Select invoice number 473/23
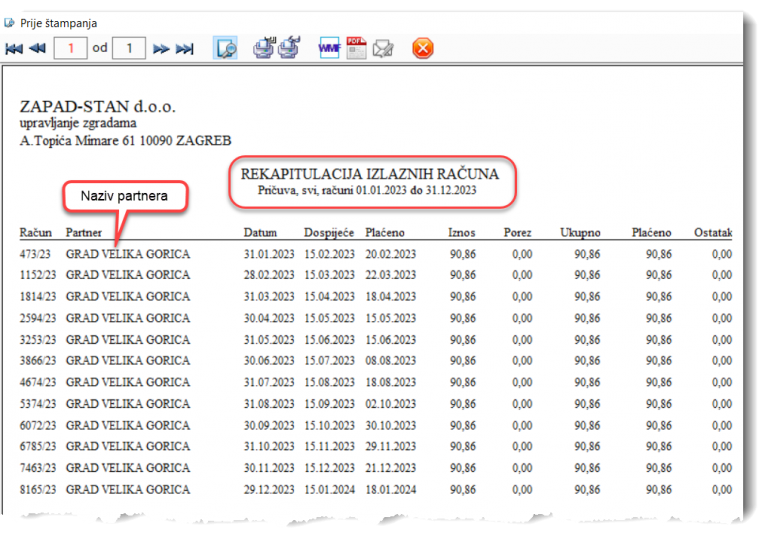The image size is (768, 551). point(35,254)
